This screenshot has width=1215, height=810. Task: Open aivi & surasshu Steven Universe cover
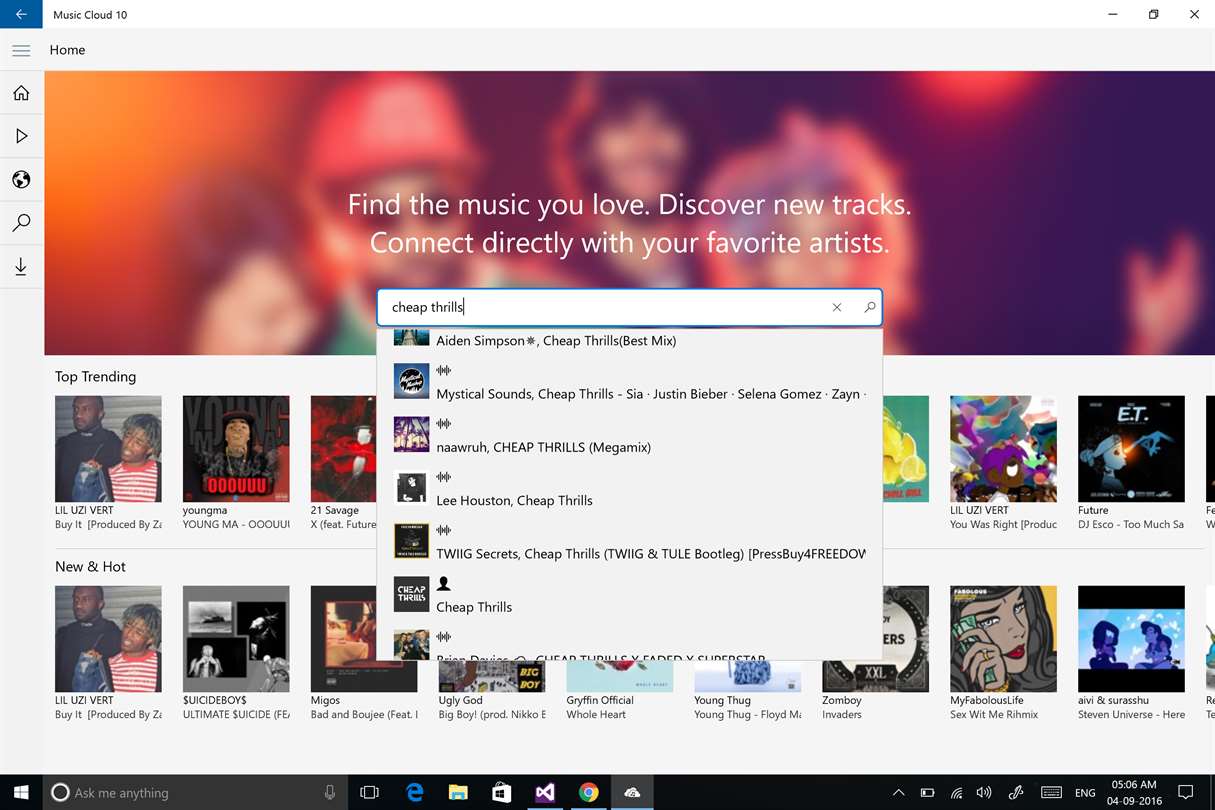click(1131, 639)
